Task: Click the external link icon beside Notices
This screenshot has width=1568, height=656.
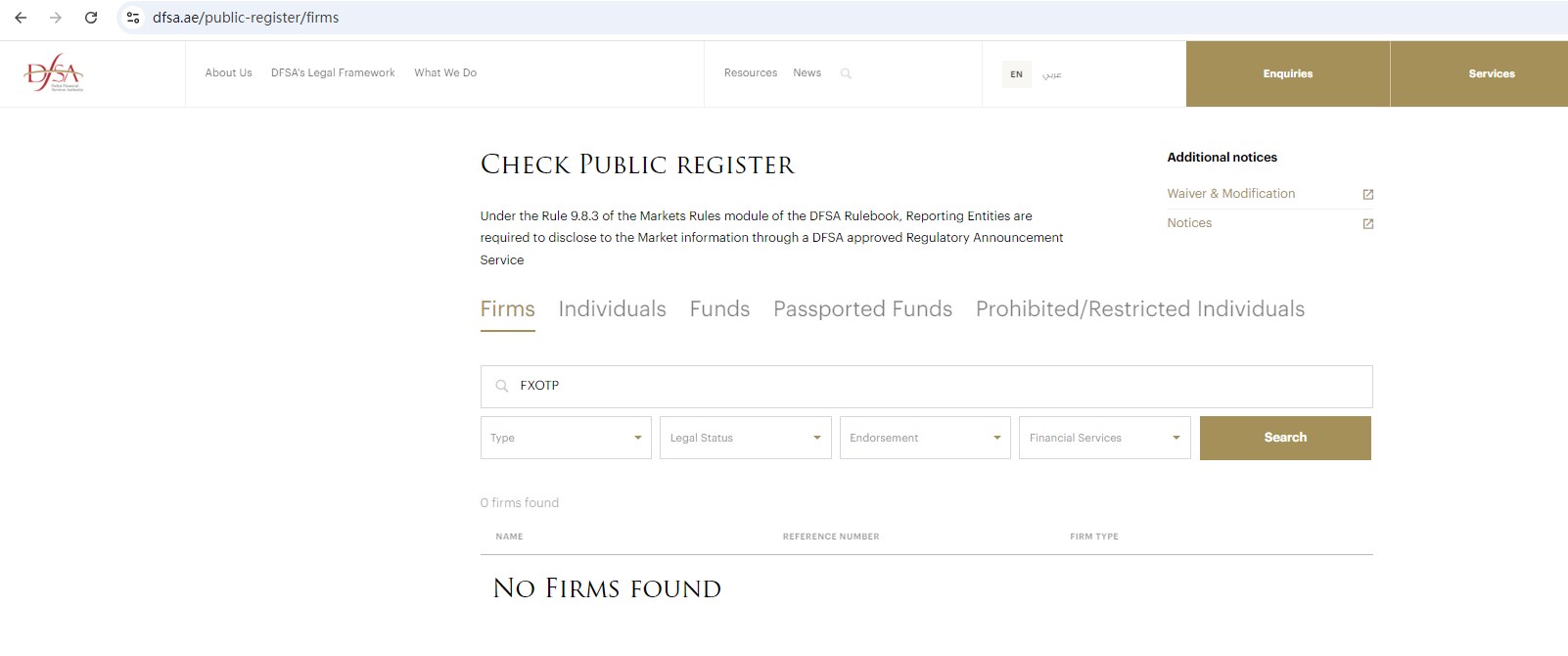Action: tap(1367, 224)
